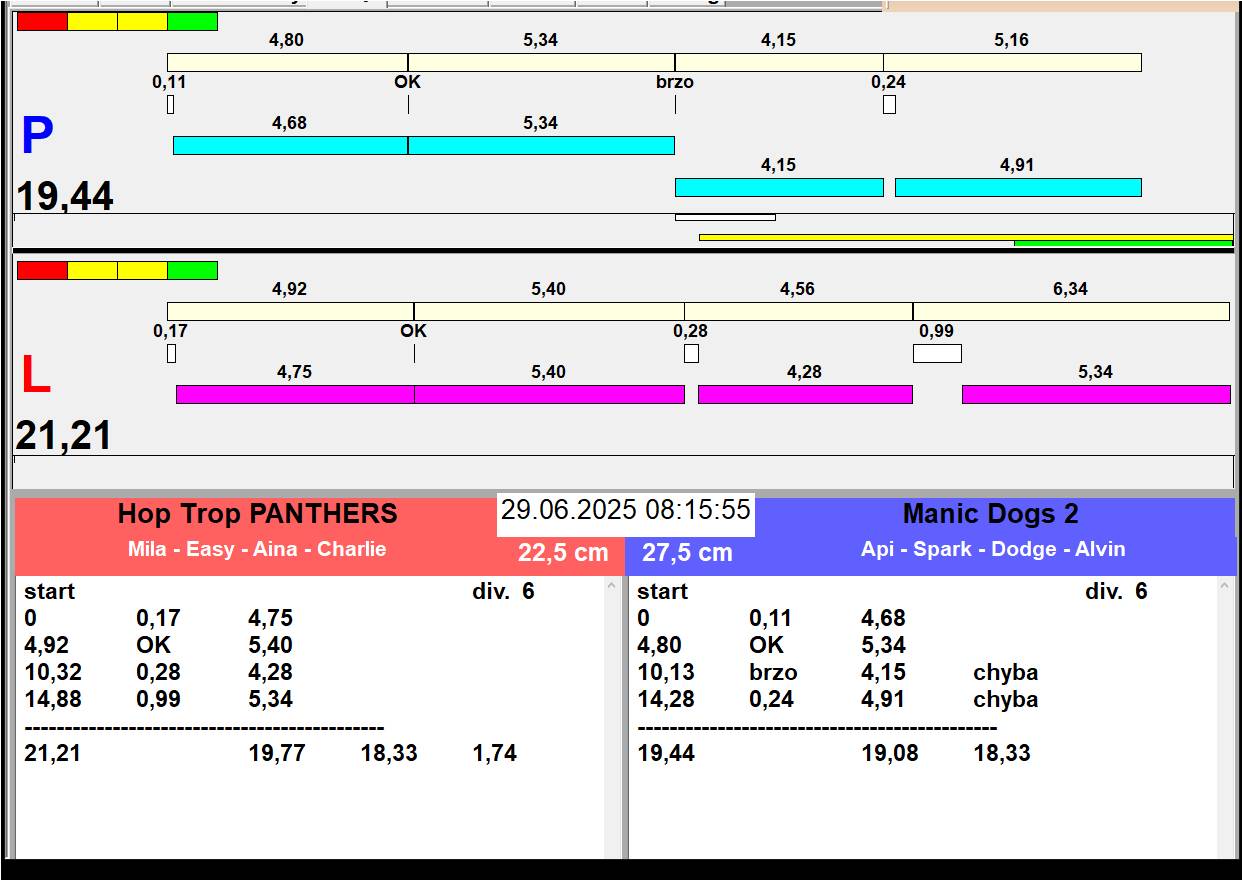
Task: Select the red L lane letter
Action: [x=35, y=376]
